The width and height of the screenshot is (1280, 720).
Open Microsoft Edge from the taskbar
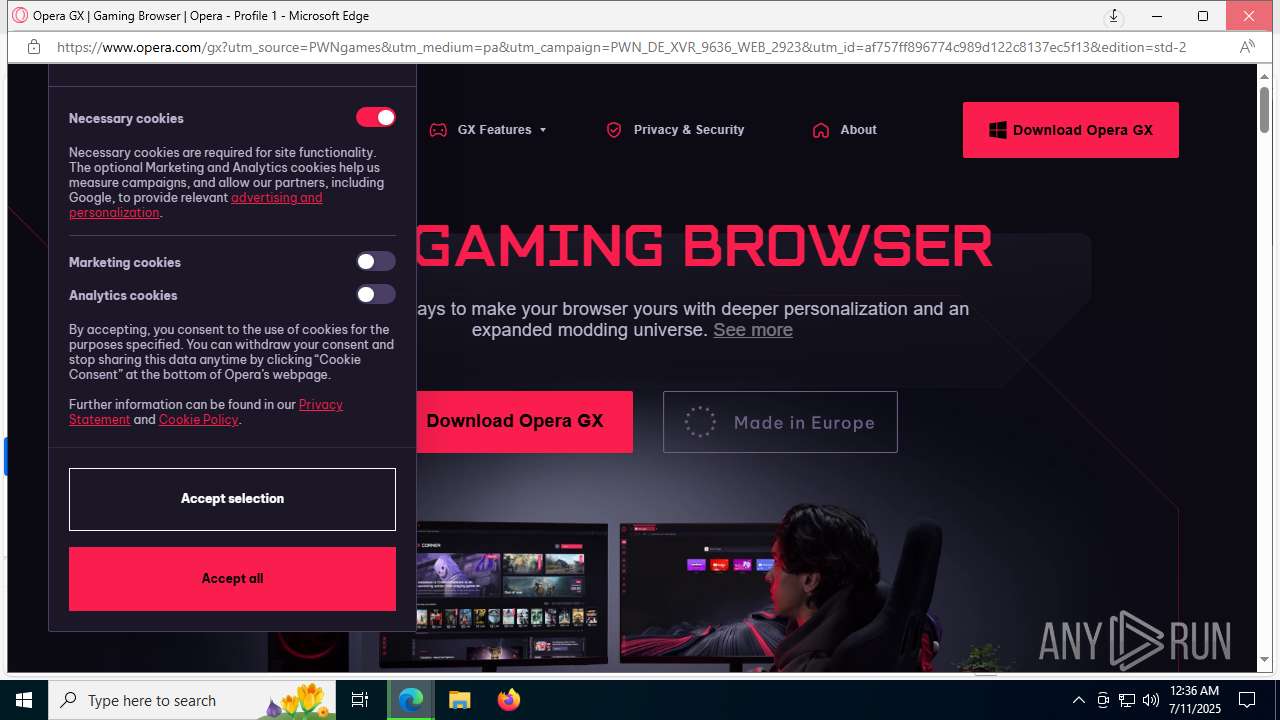tap(411, 700)
